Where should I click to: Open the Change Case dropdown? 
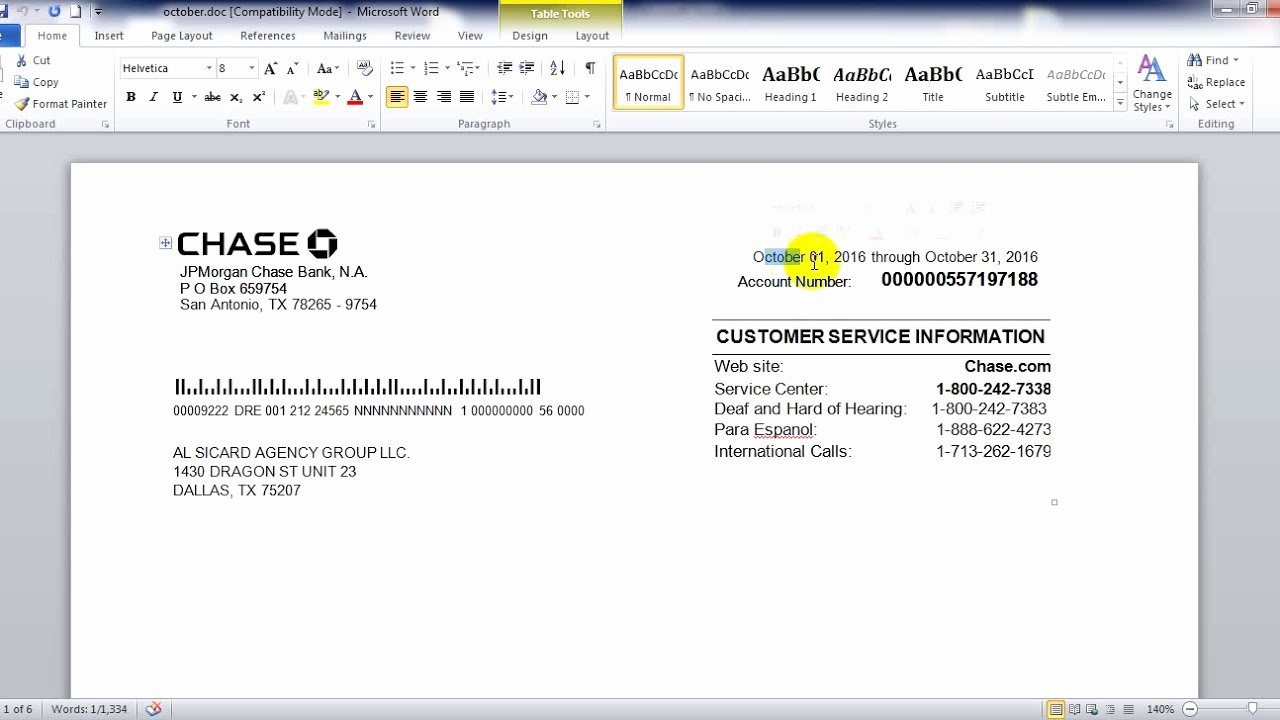(328, 69)
